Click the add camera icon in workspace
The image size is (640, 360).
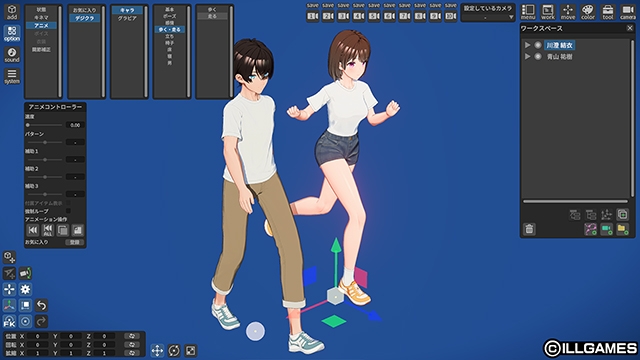(x=607, y=229)
